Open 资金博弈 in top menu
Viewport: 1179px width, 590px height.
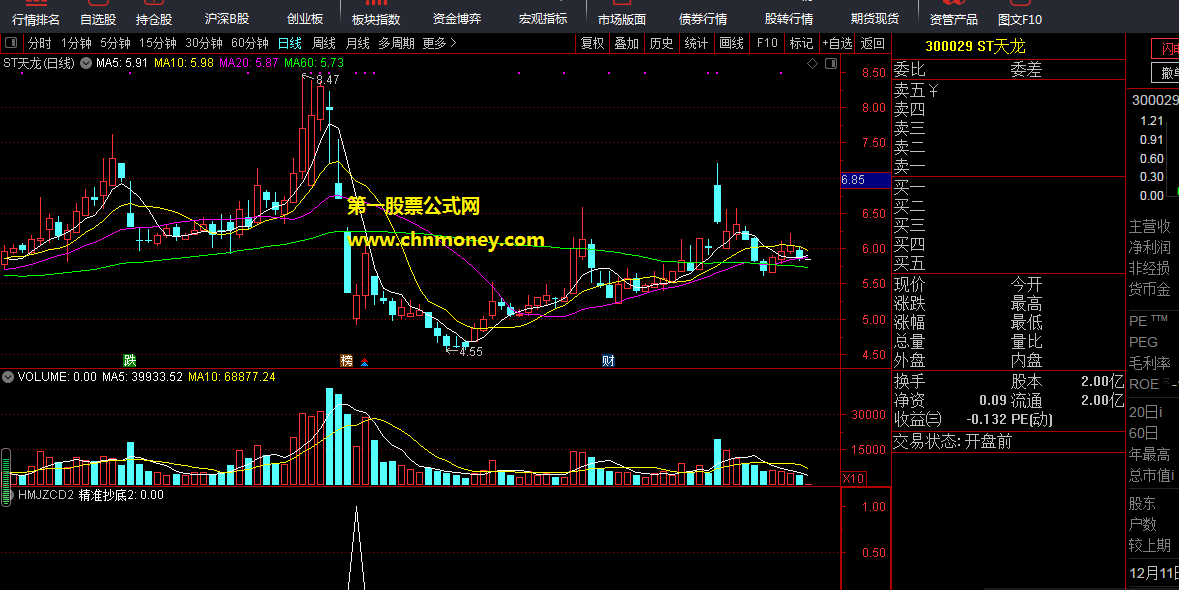tap(457, 19)
